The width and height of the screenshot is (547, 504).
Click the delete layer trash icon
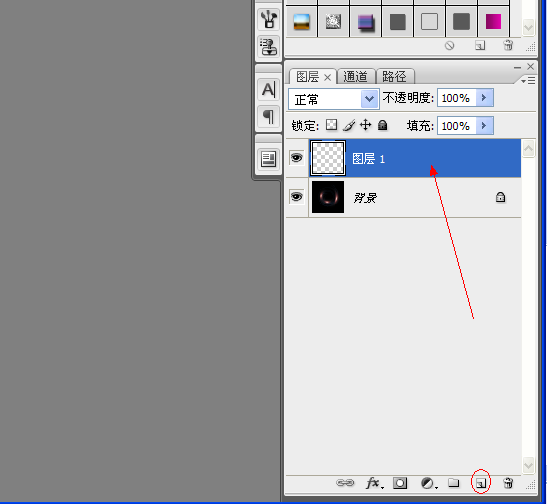(x=508, y=483)
